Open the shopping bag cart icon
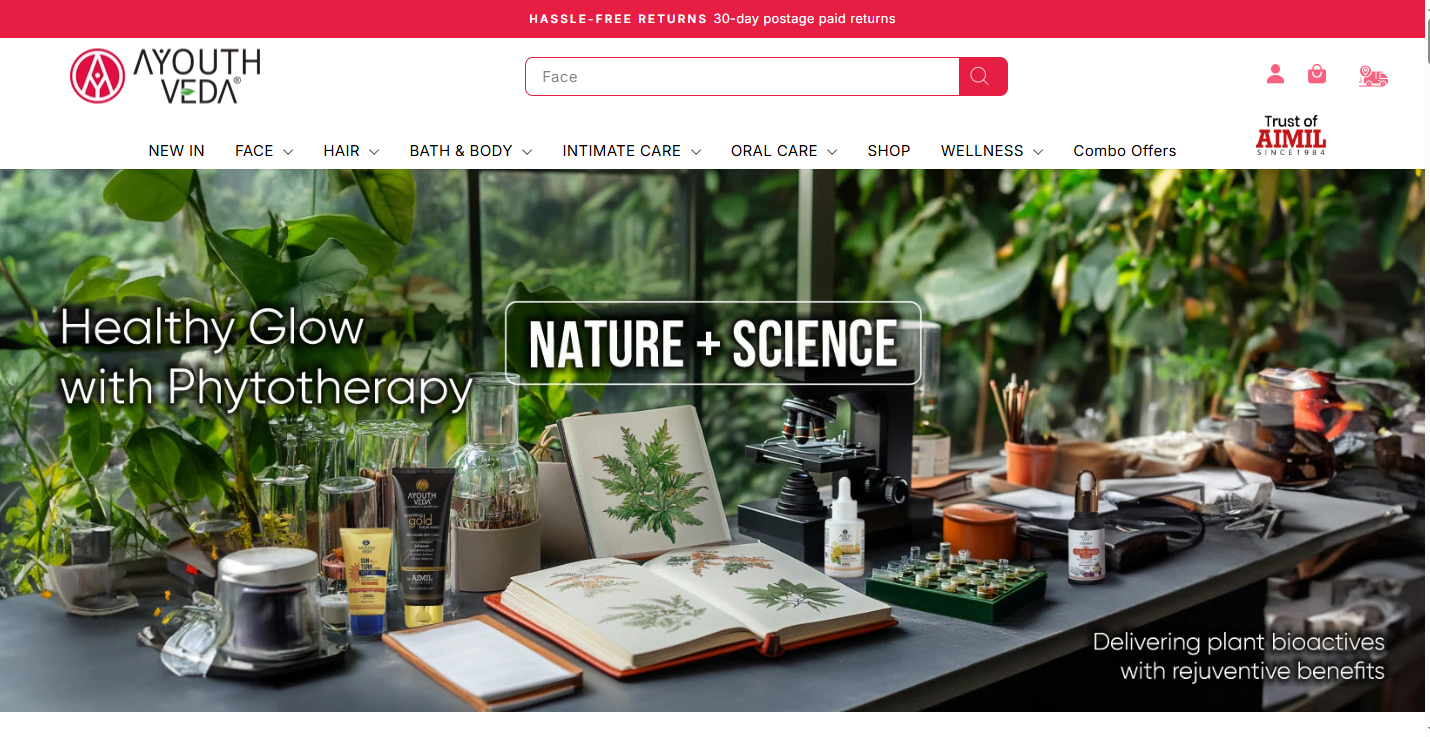Viewport: 1430px width, 737px height. pyautogui.click(x=1317, y=74)
